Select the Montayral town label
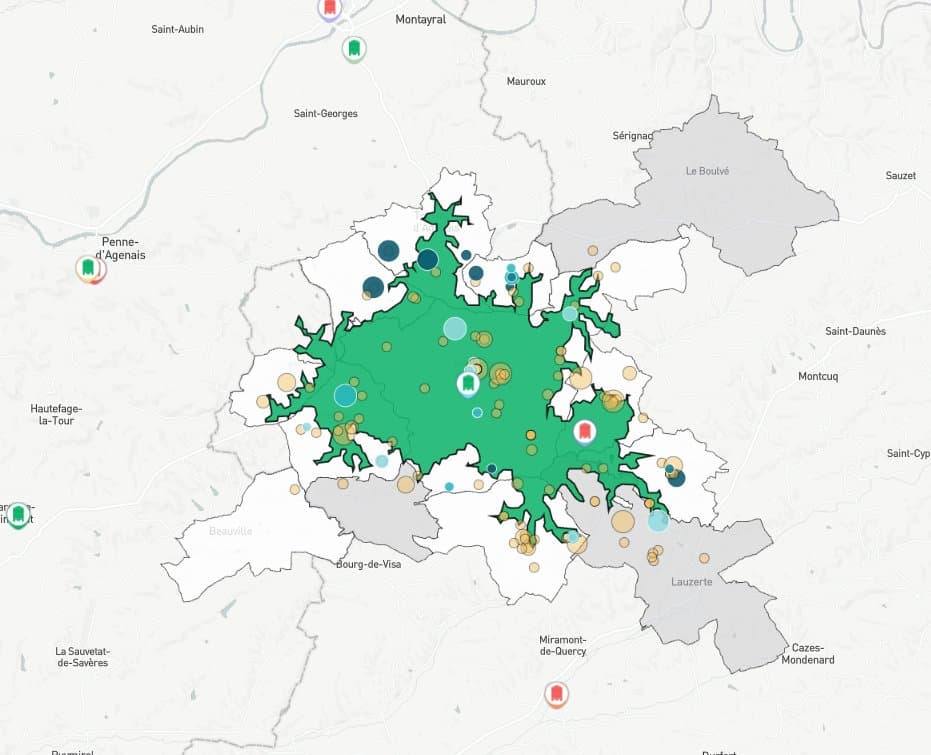931x755 pixels. coord(420,20)
